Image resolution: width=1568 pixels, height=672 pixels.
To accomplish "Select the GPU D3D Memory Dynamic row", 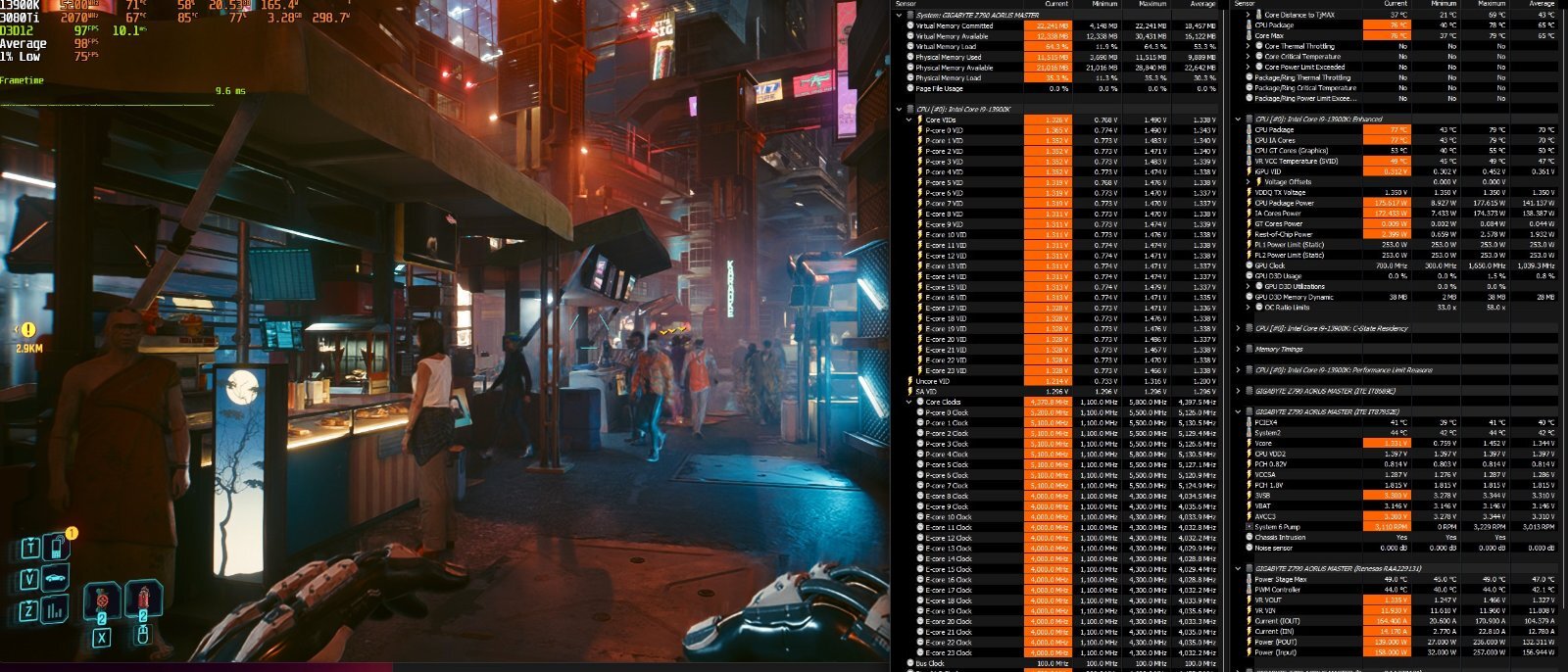I will 1399,297.
